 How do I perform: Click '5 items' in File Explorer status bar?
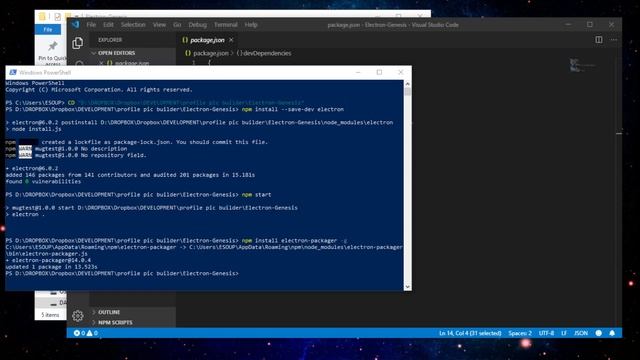(50, 315)
